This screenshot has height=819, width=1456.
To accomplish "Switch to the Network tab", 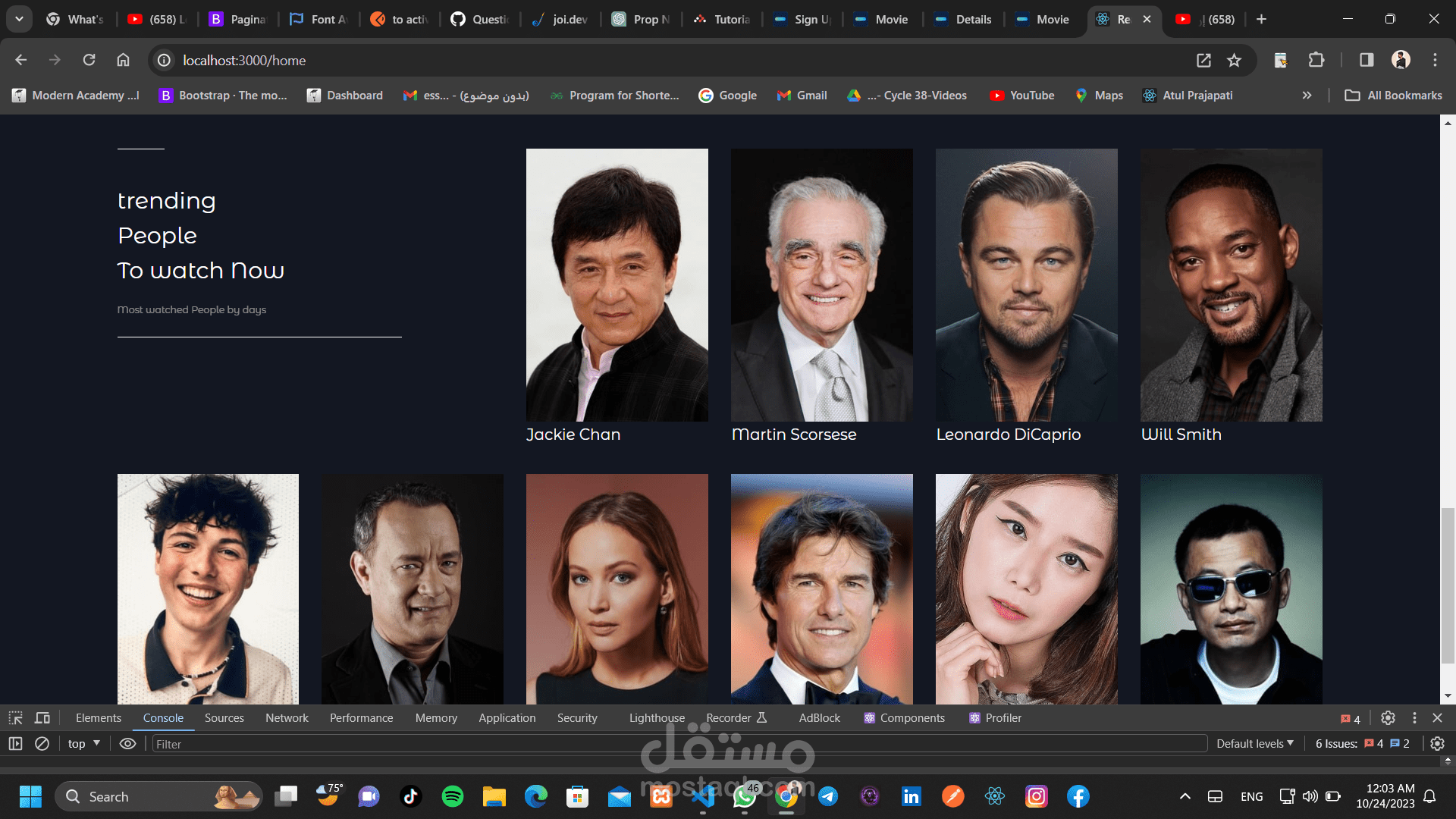I will click(287, 717).
